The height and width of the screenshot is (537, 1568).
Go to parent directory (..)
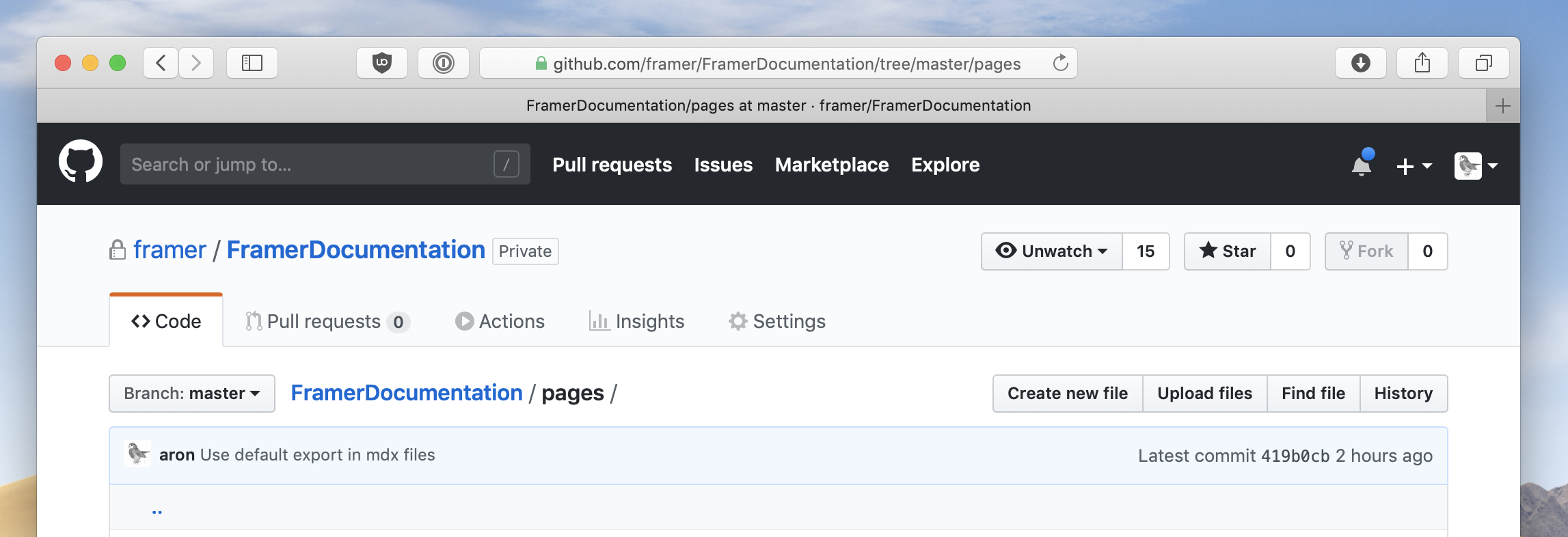pyautogui.click(x=157, y=509)
